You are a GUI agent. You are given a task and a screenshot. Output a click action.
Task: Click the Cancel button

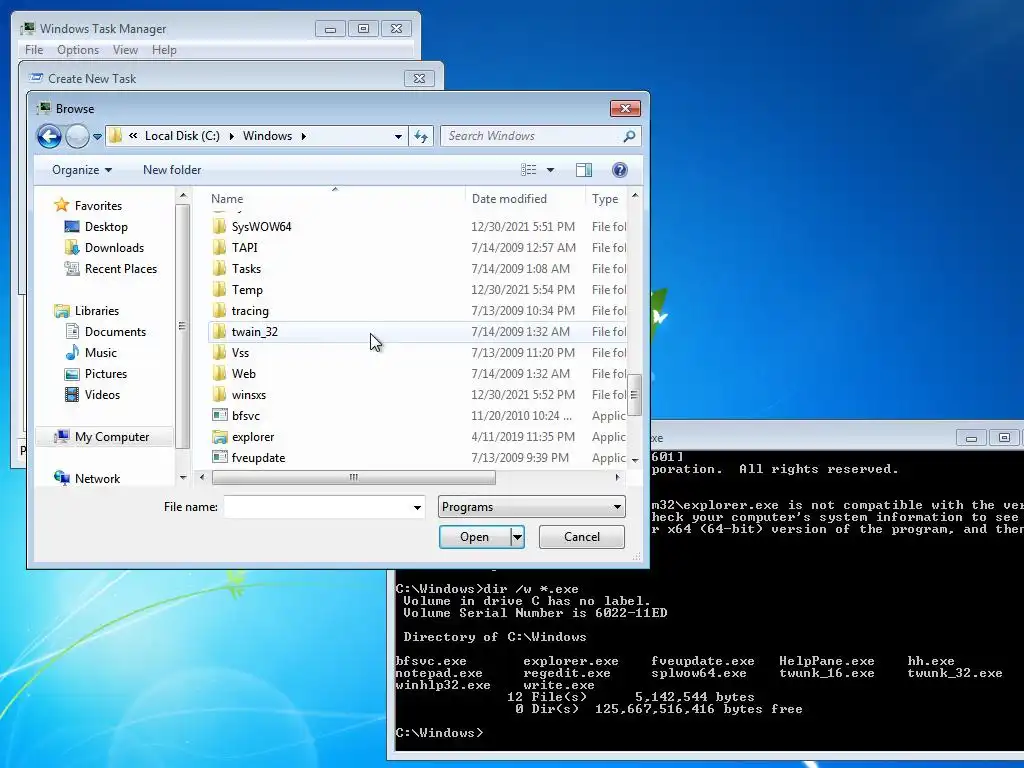click(581, 537)
